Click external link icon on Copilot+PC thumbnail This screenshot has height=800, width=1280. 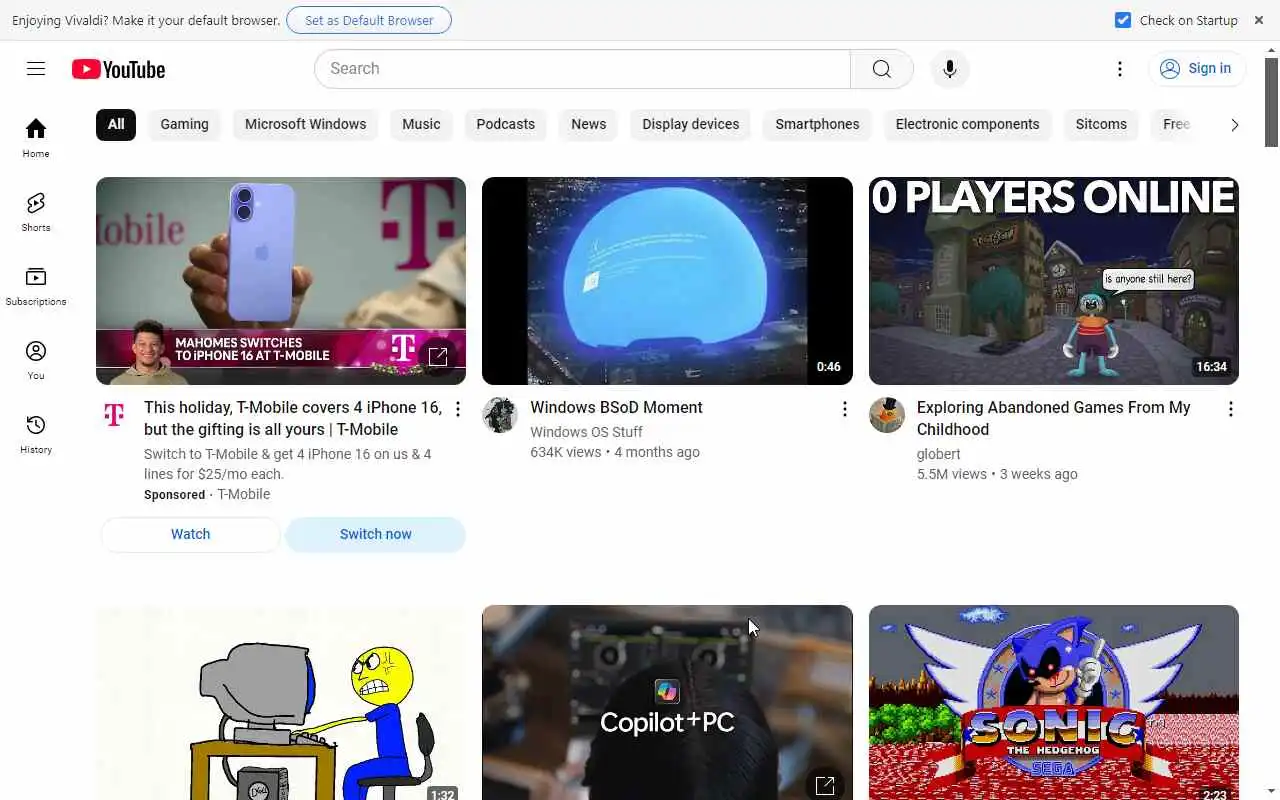click(824, 785)
